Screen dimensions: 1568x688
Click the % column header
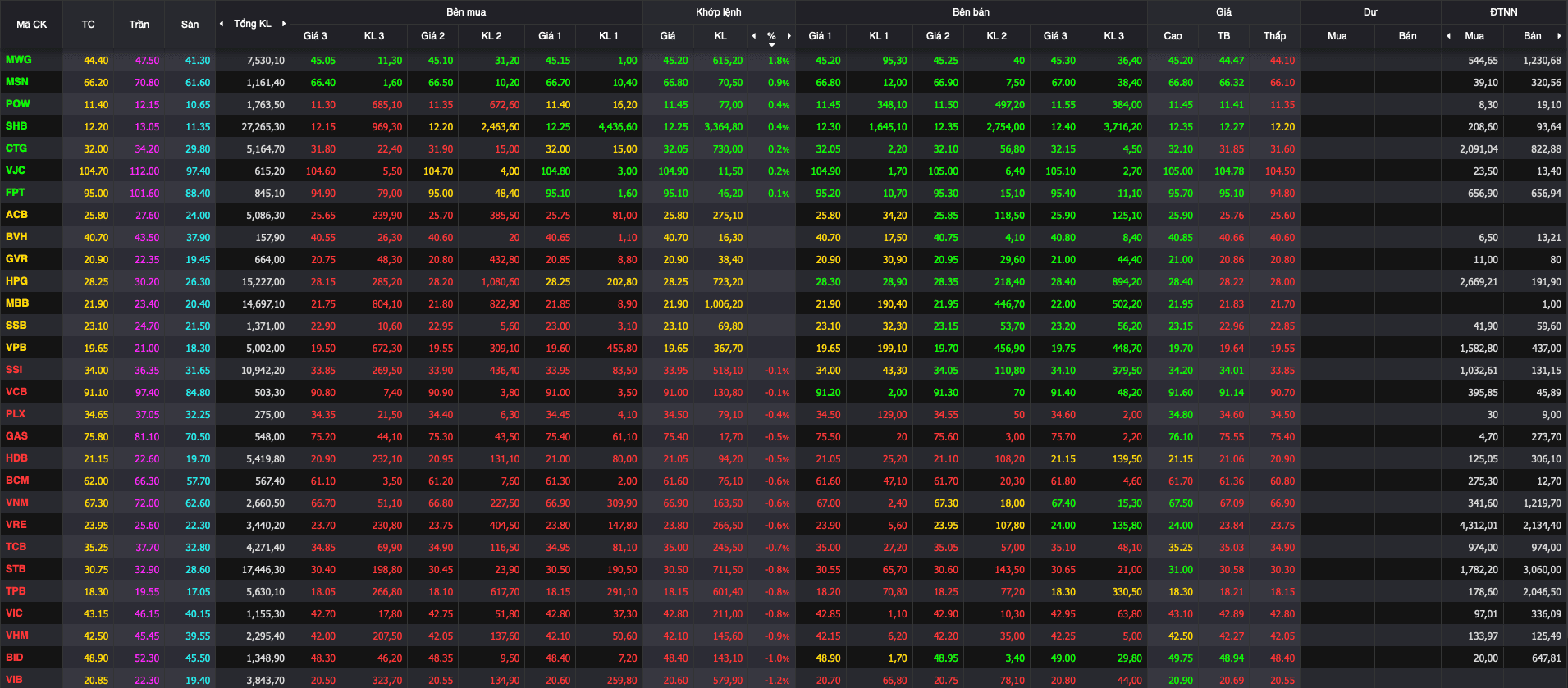(771, 36)
